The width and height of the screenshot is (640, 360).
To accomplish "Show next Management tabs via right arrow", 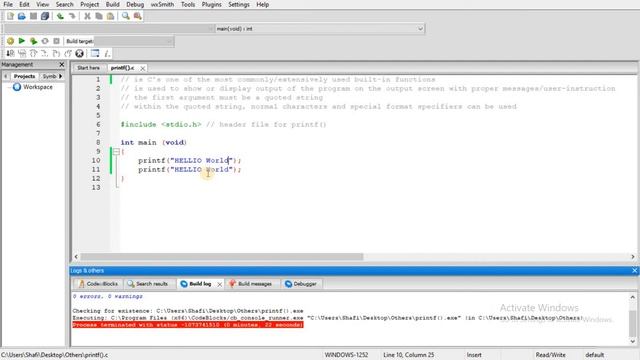I will [60, 76].
